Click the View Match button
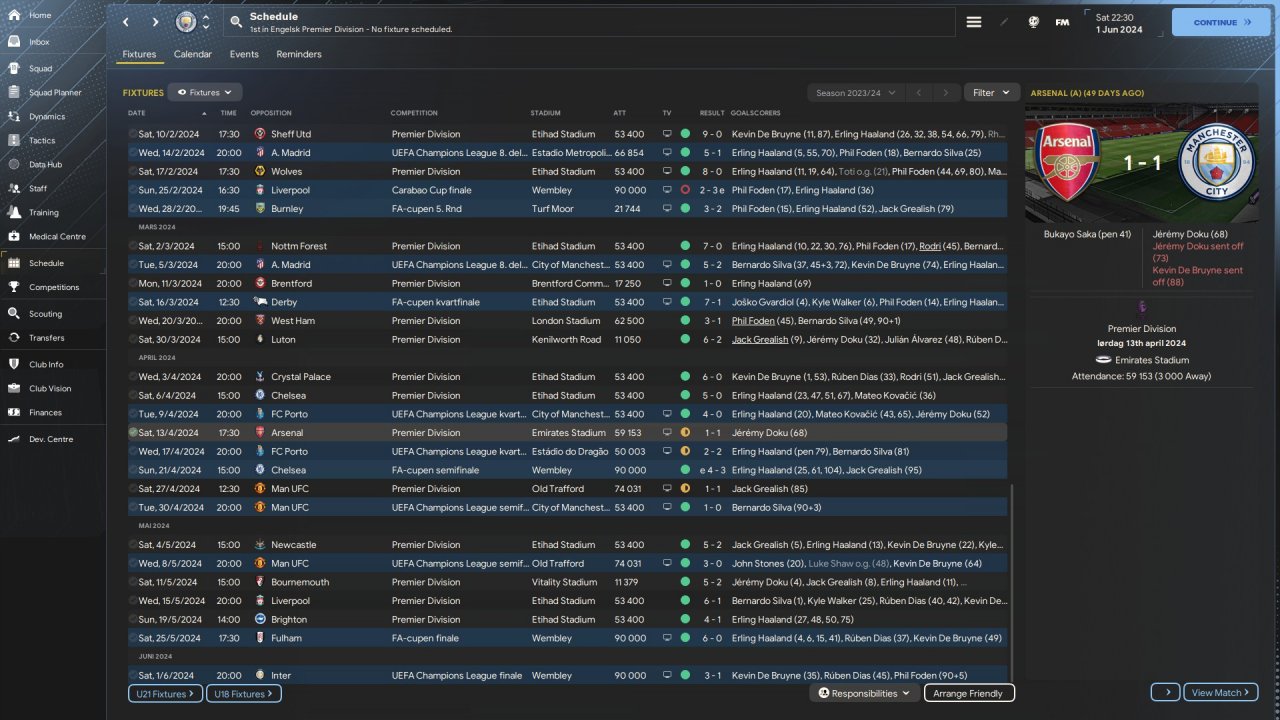Viewport: 1280px width, 720px height. click(x=1221, y=693)
